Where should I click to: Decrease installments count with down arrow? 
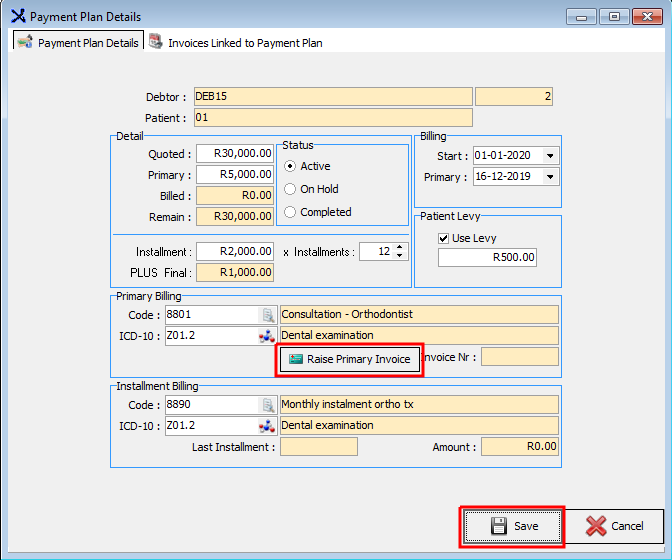[400, 256]
